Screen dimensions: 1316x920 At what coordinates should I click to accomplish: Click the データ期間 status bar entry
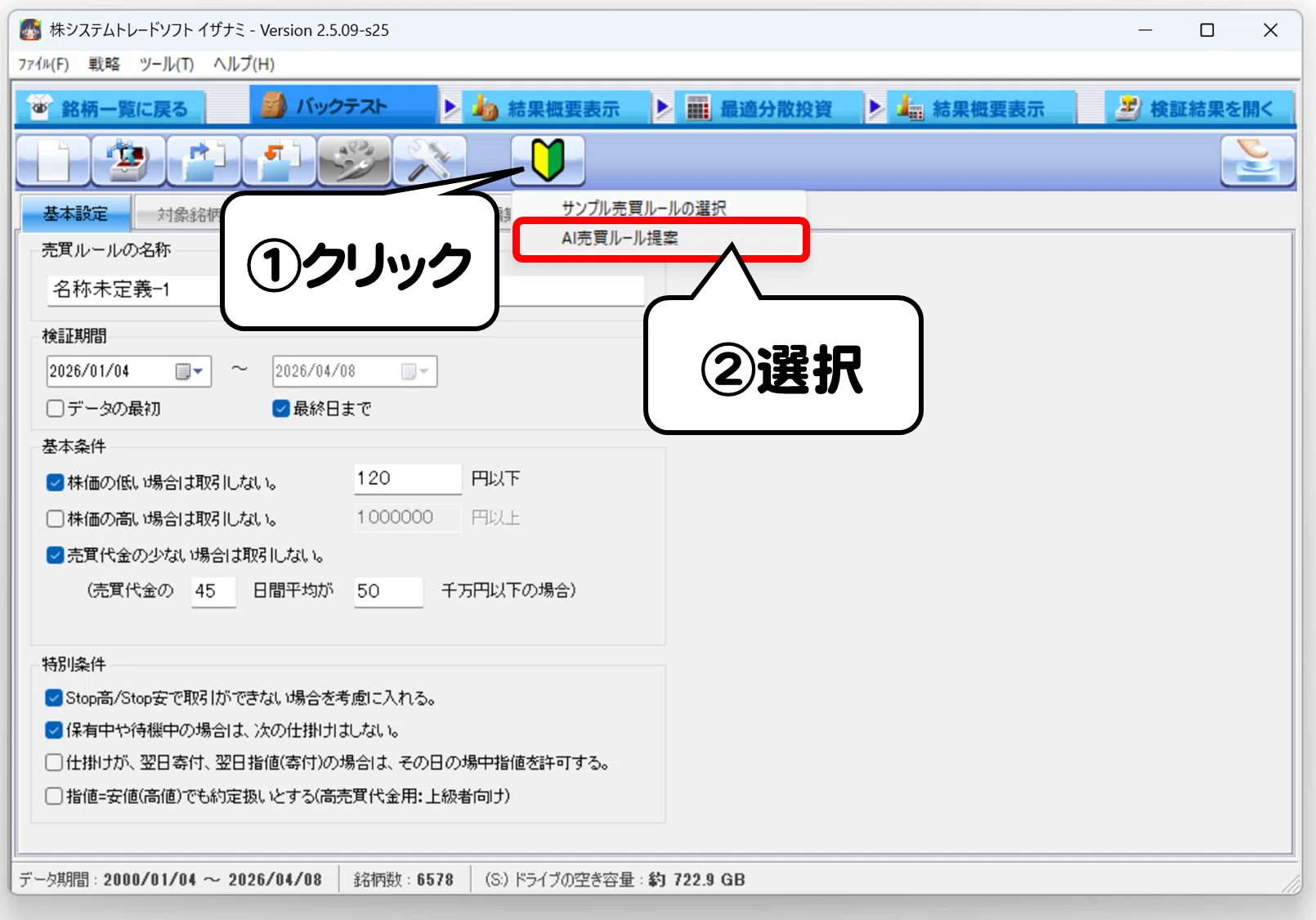170,879
